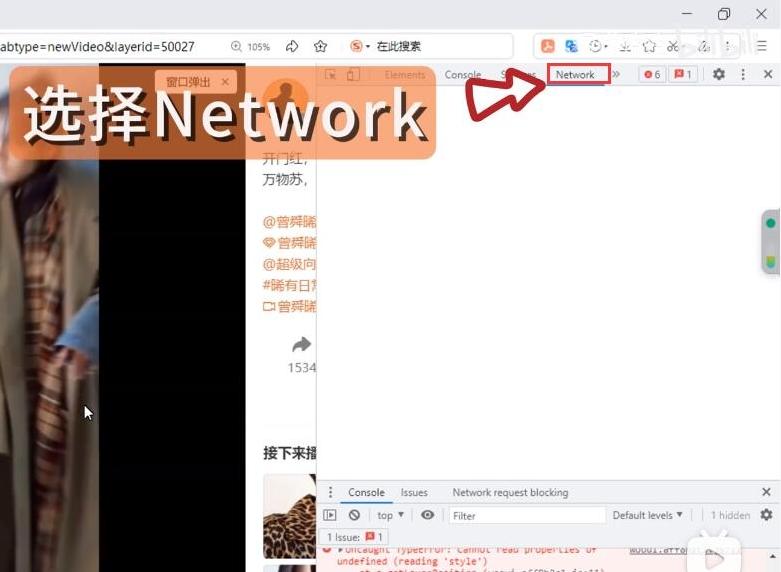This screenshot has width=781, height=572.
Task: Open the 6 errors counter badge
Action: point(652,74)
